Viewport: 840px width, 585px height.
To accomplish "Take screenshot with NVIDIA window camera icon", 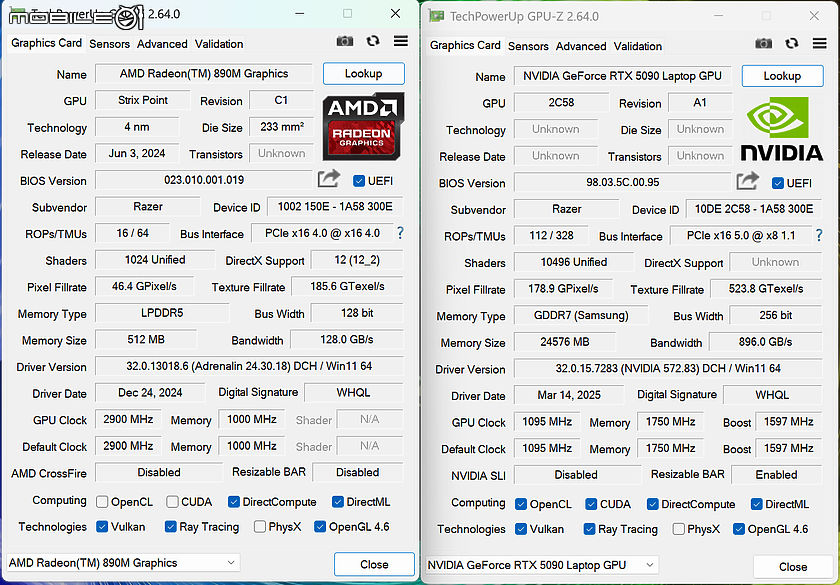I will [x=763, y=43].
